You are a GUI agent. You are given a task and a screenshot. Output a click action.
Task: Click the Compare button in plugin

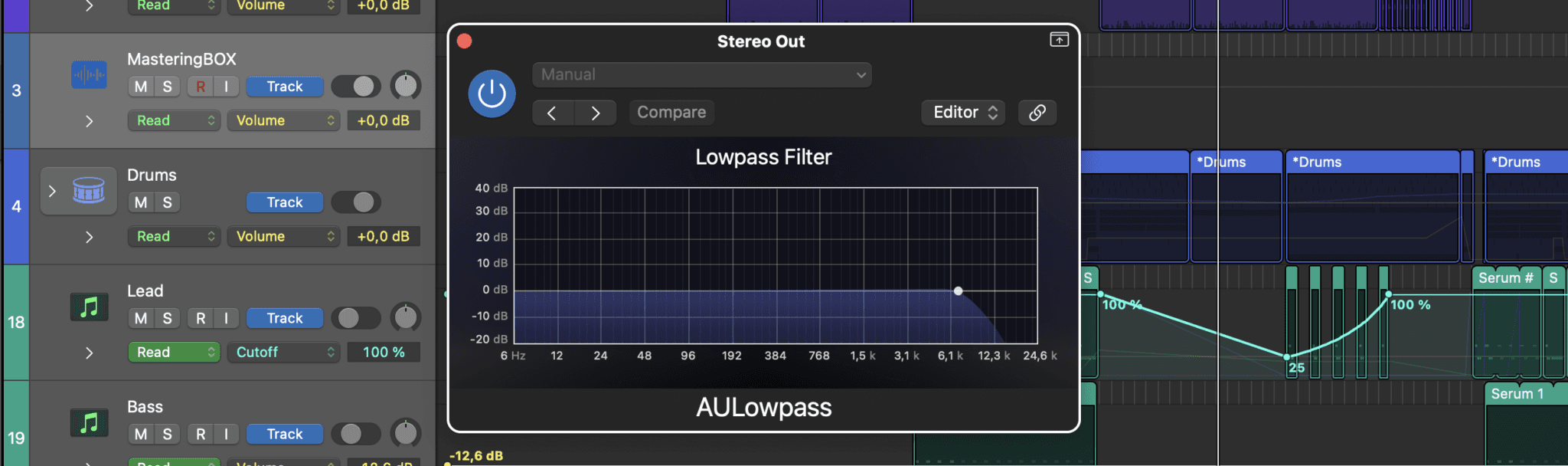[x=671, y=113]
